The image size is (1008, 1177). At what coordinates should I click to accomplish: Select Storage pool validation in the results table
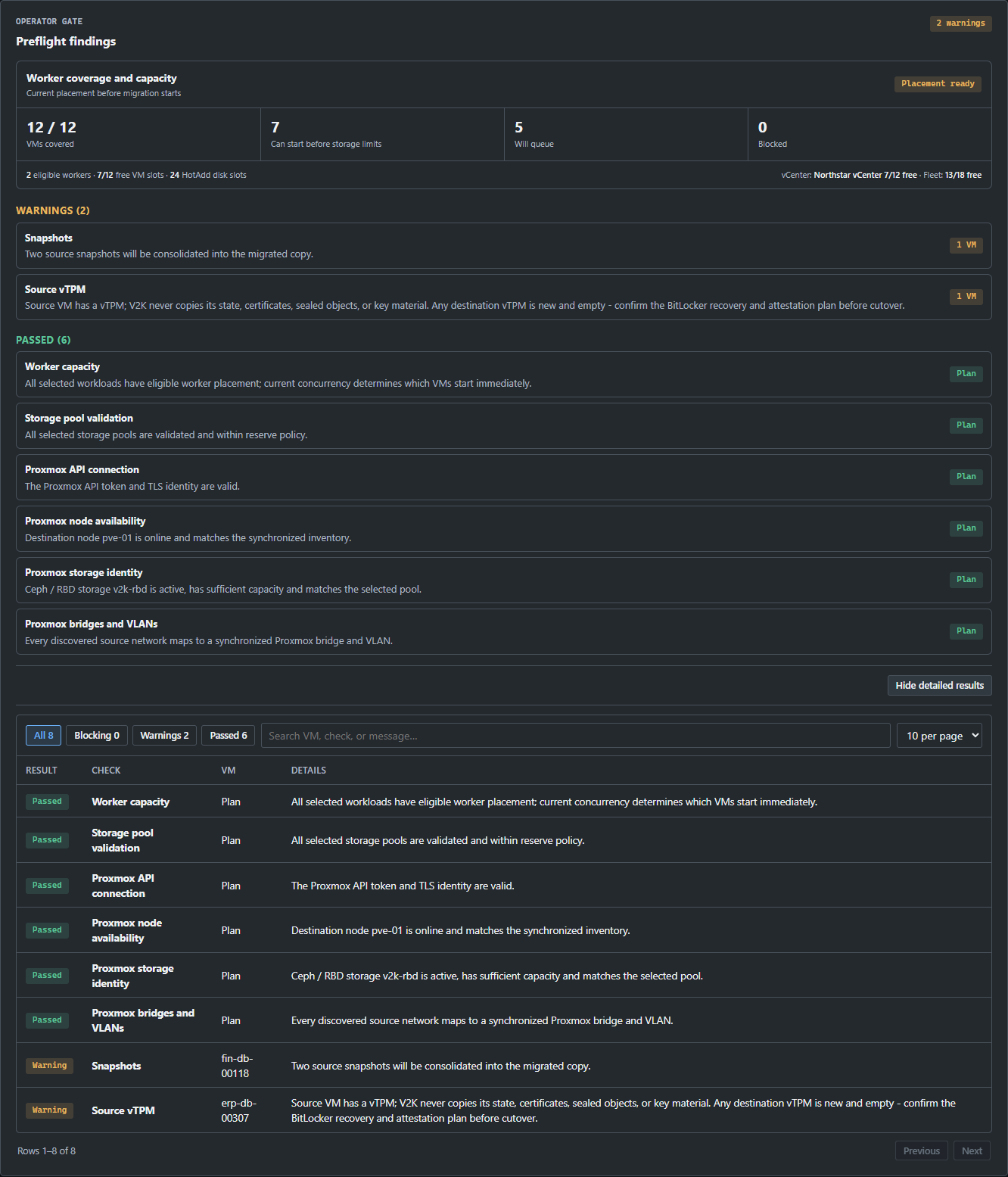point(123,840)
